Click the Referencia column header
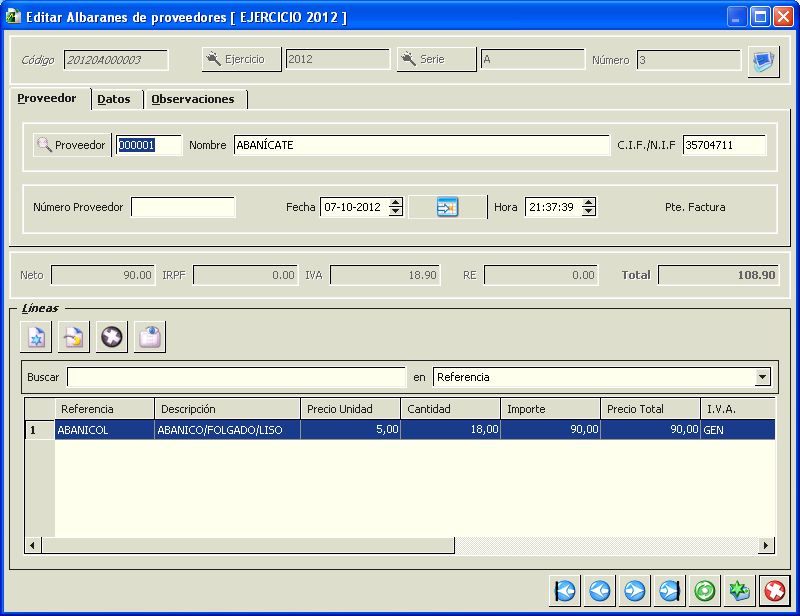The image size is (800, 616). [105, 409]
